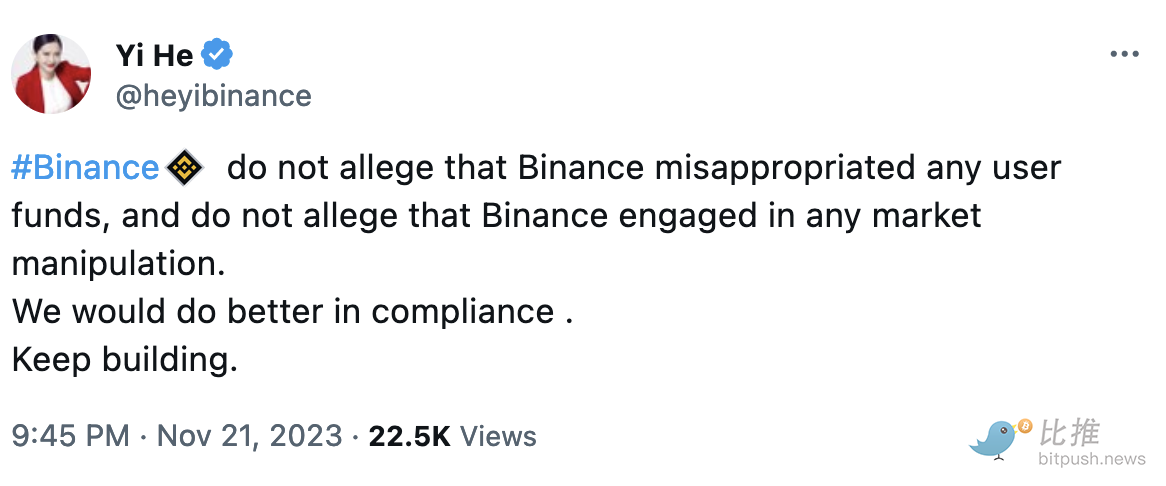Open the bitpush.news watermark link
Screen dimensions: 1166x486
coord(1090,460)
